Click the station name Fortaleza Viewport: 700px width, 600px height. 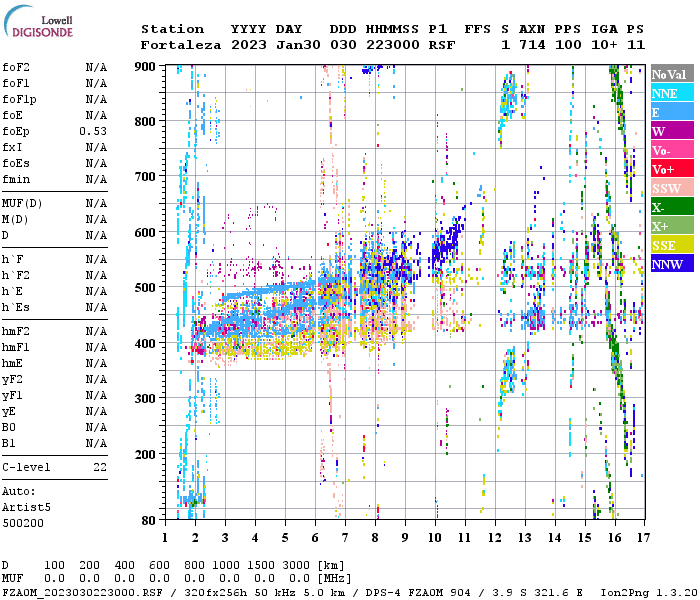click(x=181, y=45)
